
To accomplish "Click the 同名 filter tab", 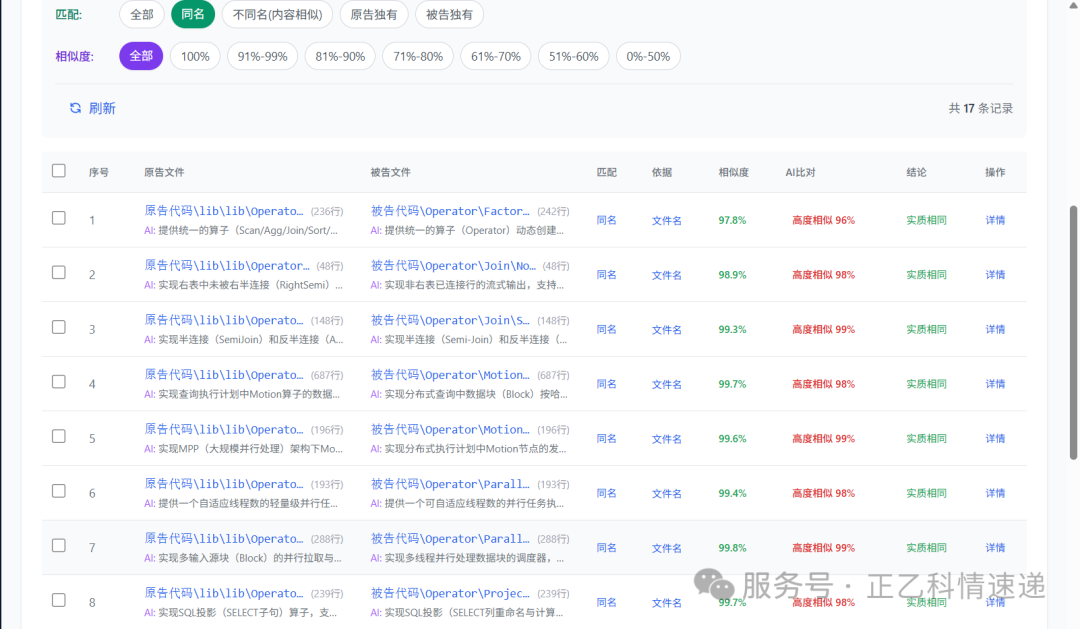I will [x=192, y=15].
